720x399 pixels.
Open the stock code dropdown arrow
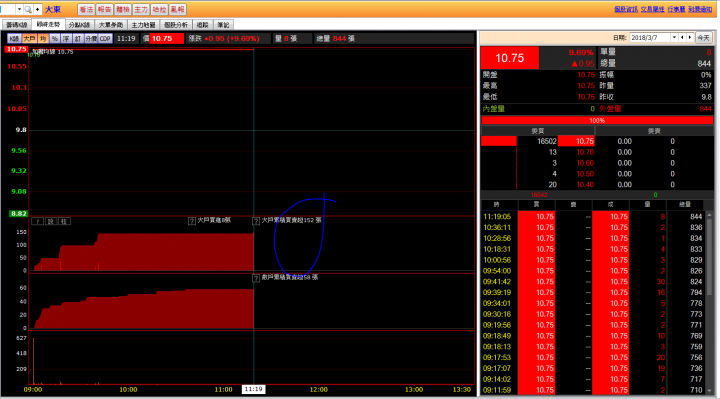(19, 9)
